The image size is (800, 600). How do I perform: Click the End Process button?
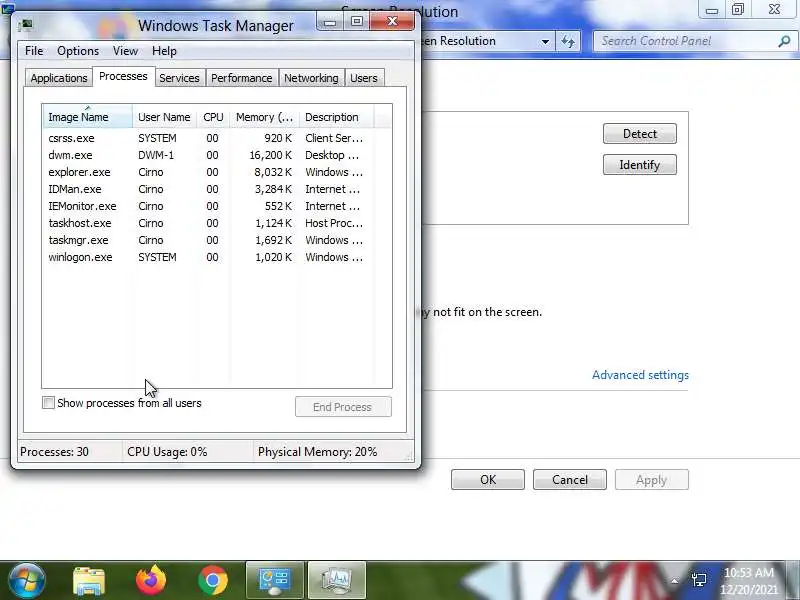tap(343, 407)
